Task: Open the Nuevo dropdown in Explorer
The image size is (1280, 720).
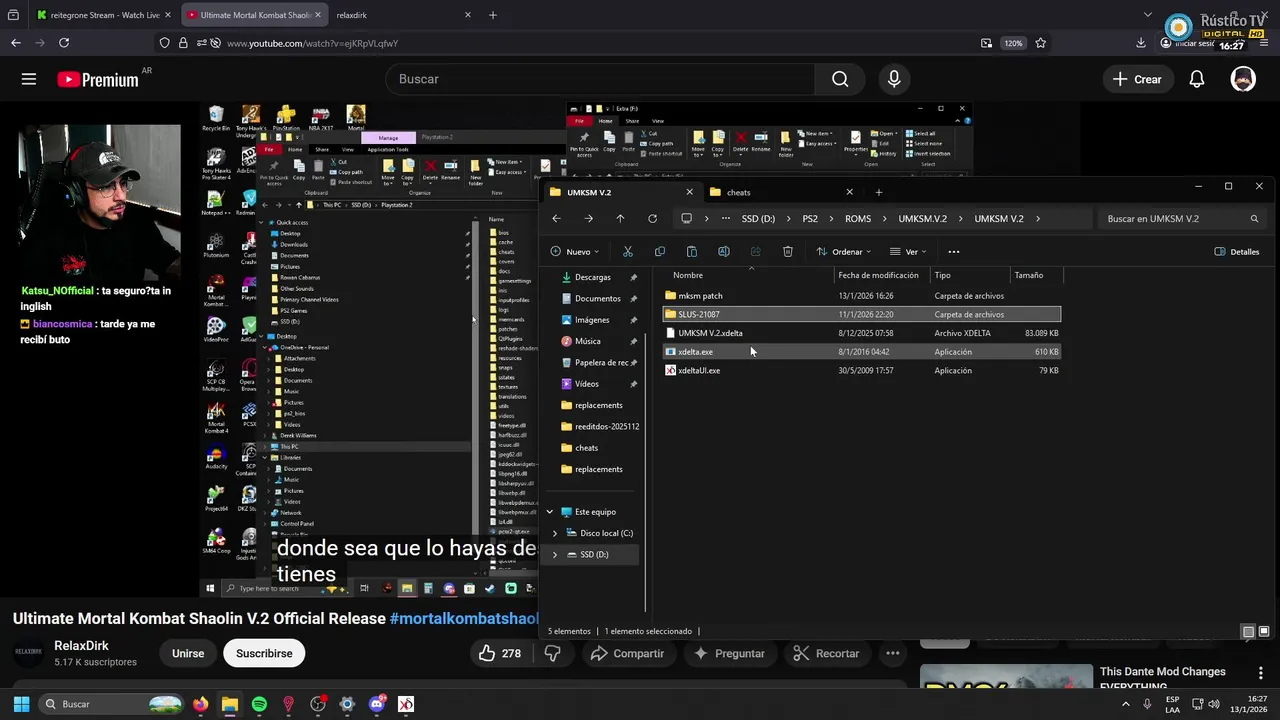Action: (x=575, y=252)
